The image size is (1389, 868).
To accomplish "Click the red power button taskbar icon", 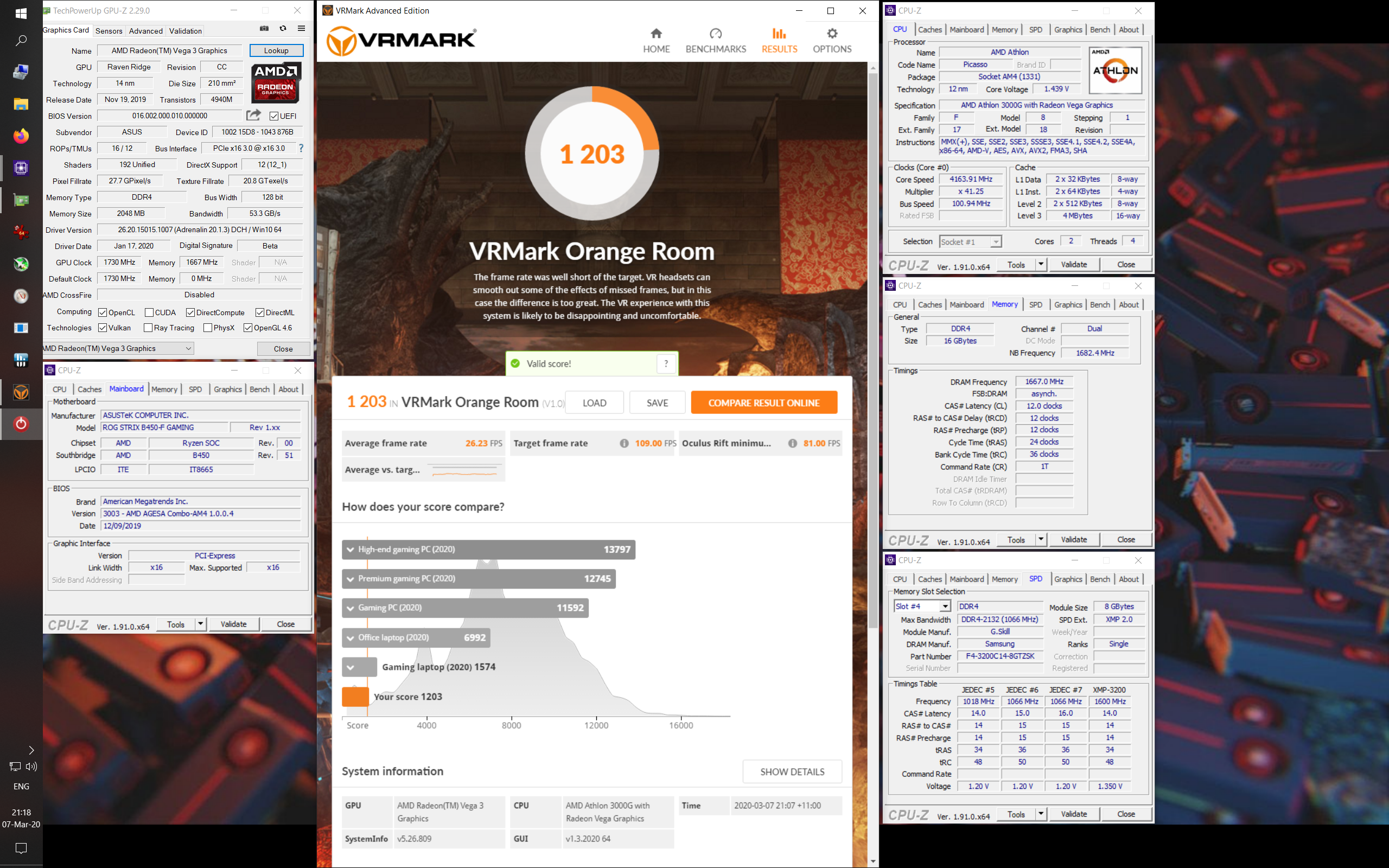I will pos(21,424).
